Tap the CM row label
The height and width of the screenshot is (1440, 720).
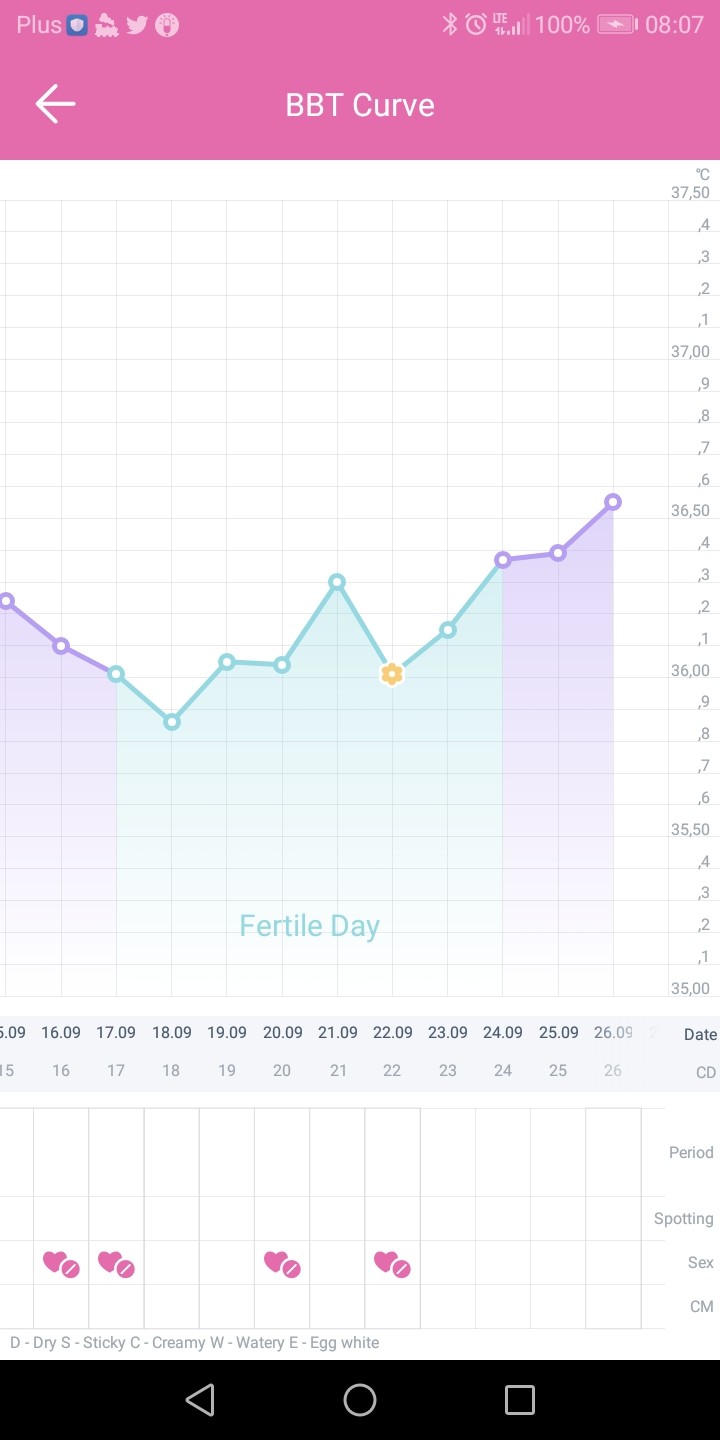(x=702, y=1307)
